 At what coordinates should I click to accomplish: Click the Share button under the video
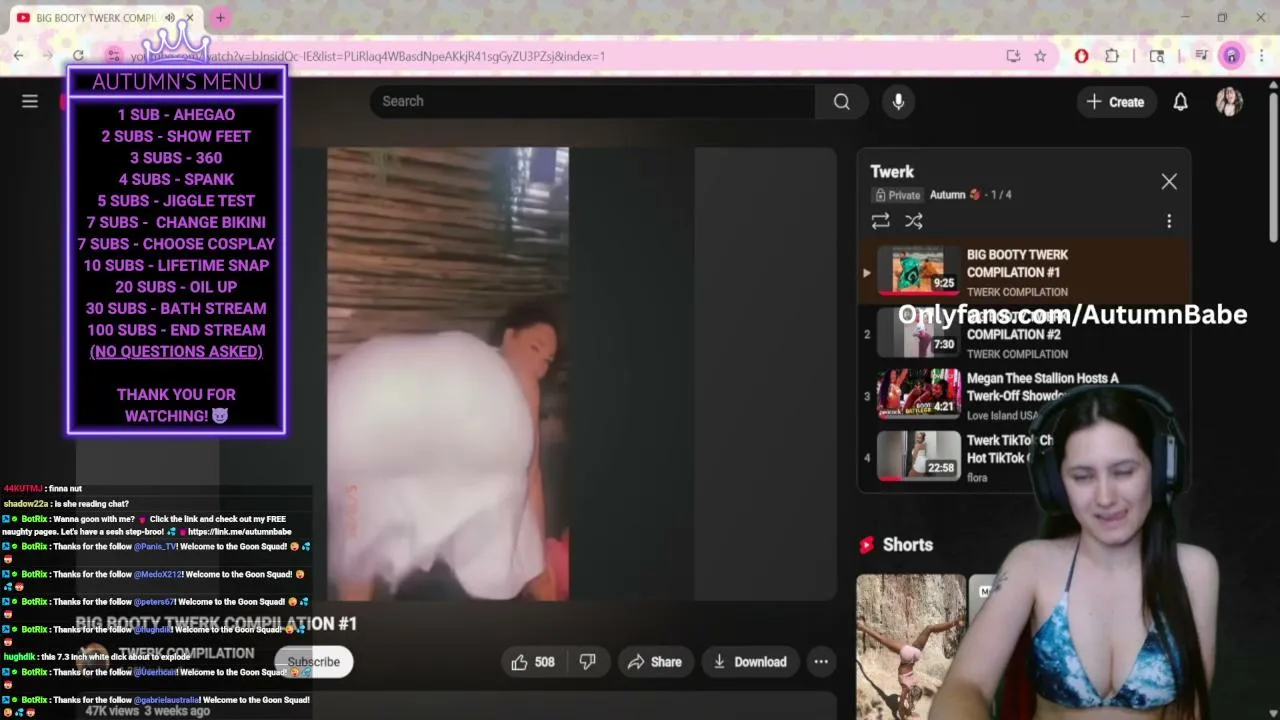654,662
